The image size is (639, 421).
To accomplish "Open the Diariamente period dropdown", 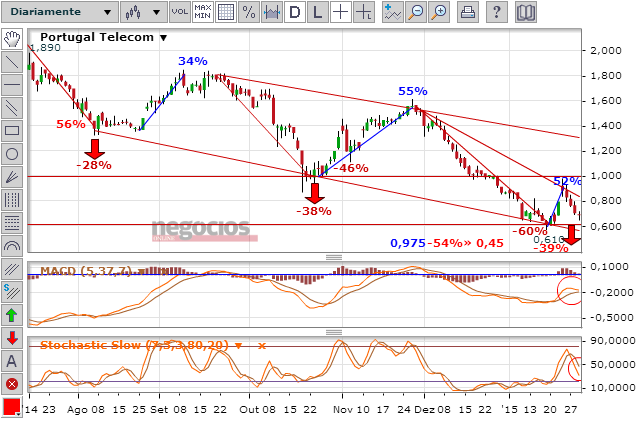I will [x=59, y=12].
